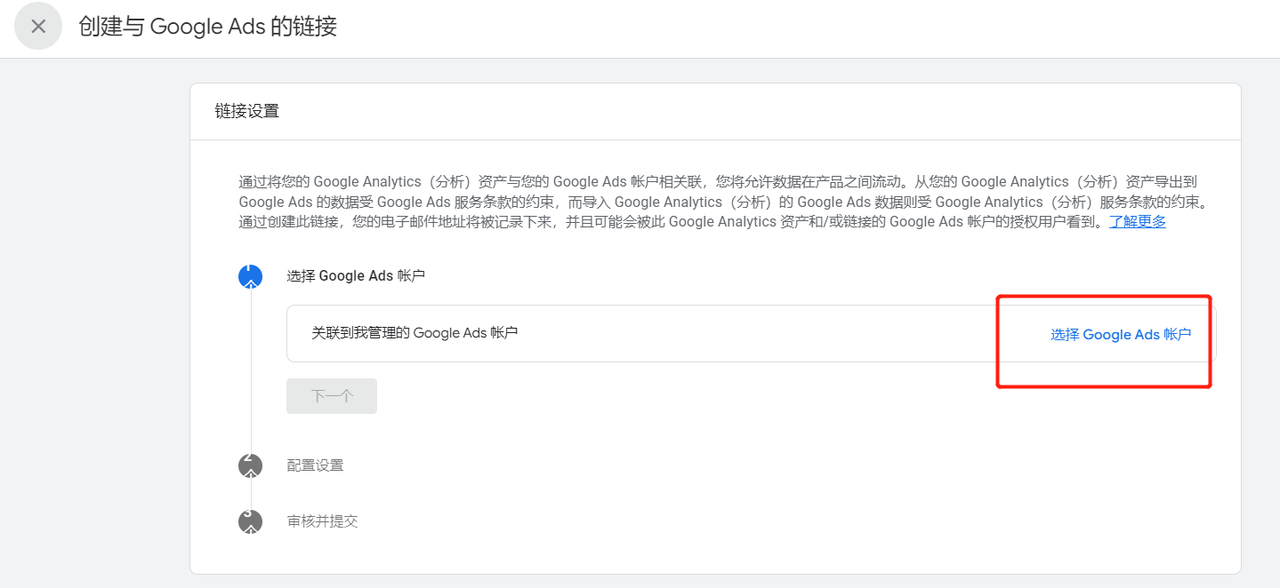Select step 1 circle icon
1280x588 pixels.
pyautogui.click(x=250, y=276)
